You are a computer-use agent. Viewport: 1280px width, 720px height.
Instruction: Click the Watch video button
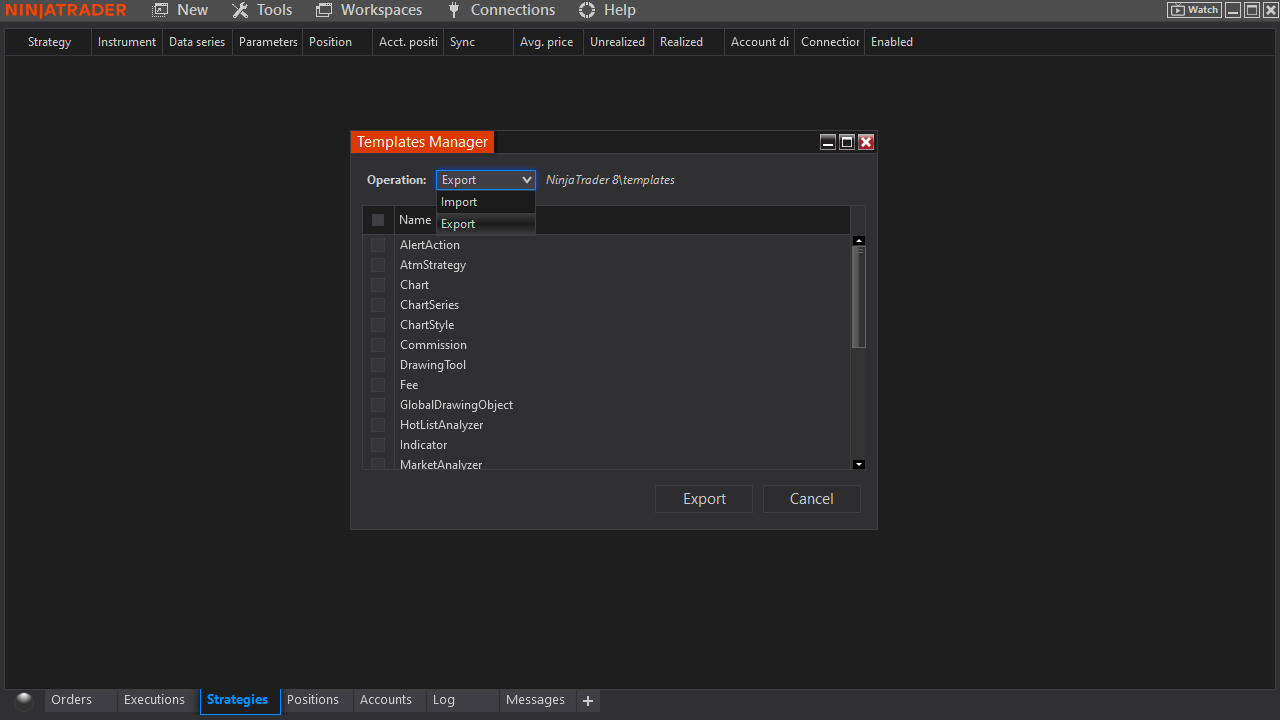point(1194,10)
